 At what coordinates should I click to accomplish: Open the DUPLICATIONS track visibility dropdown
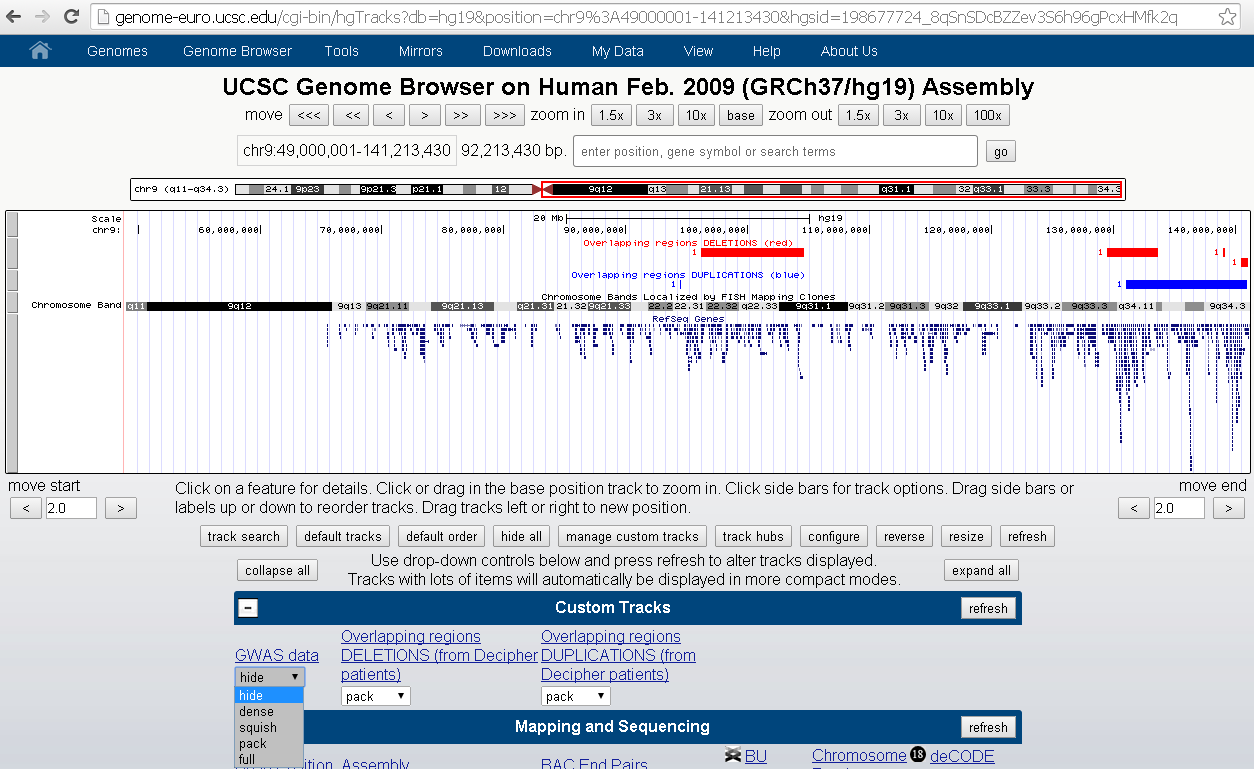[x=575, y=696]
